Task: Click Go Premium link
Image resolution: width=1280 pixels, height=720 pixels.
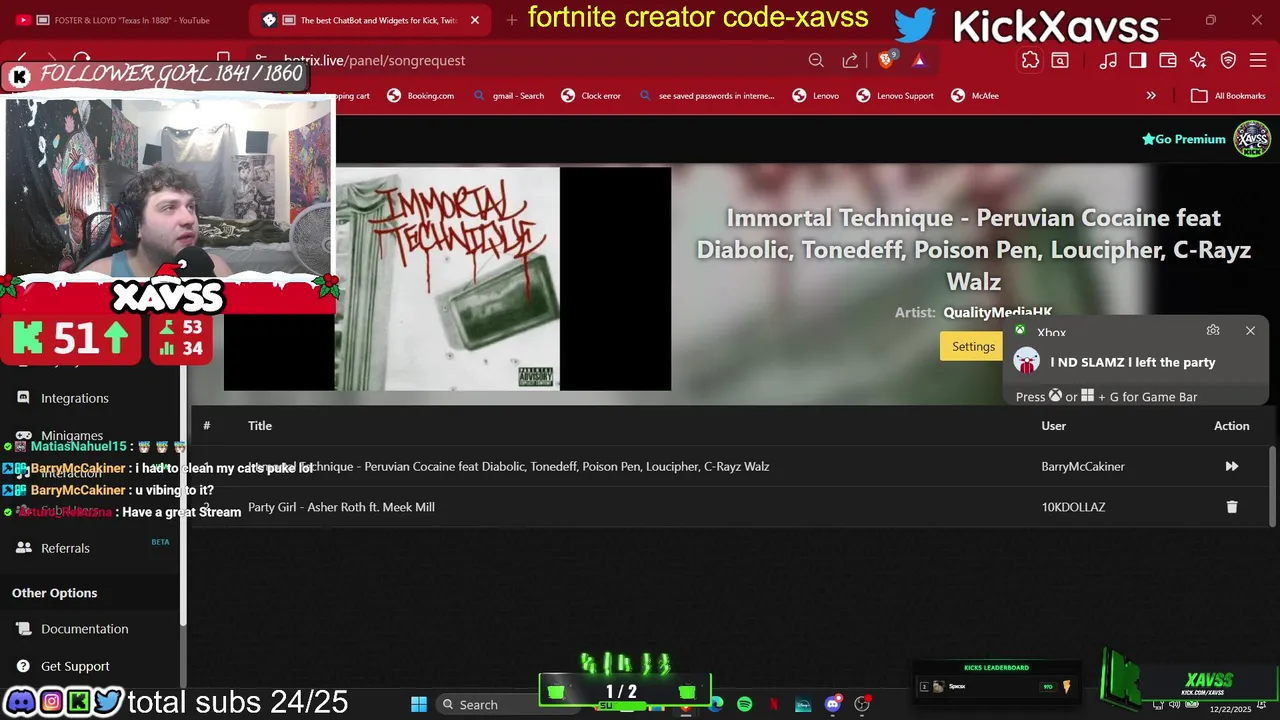Action: tap(1184, 139)
